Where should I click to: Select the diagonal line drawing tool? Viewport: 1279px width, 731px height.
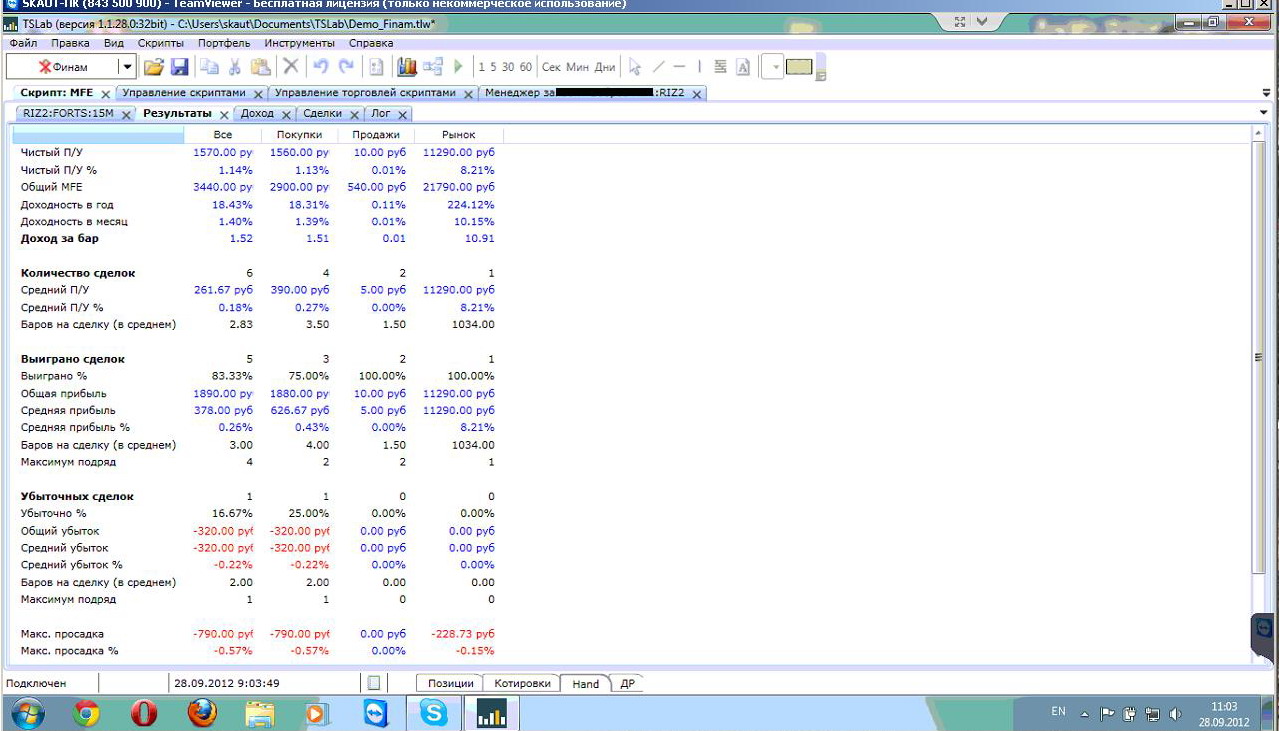tap(658, 67)
